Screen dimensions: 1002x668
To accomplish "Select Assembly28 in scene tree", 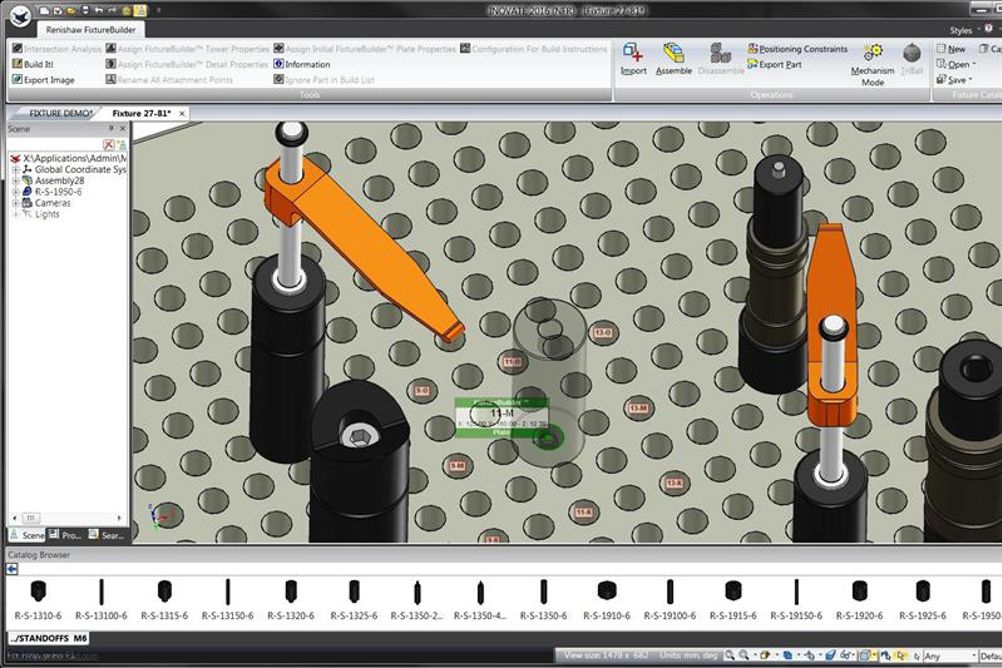I will pos(59,181).
